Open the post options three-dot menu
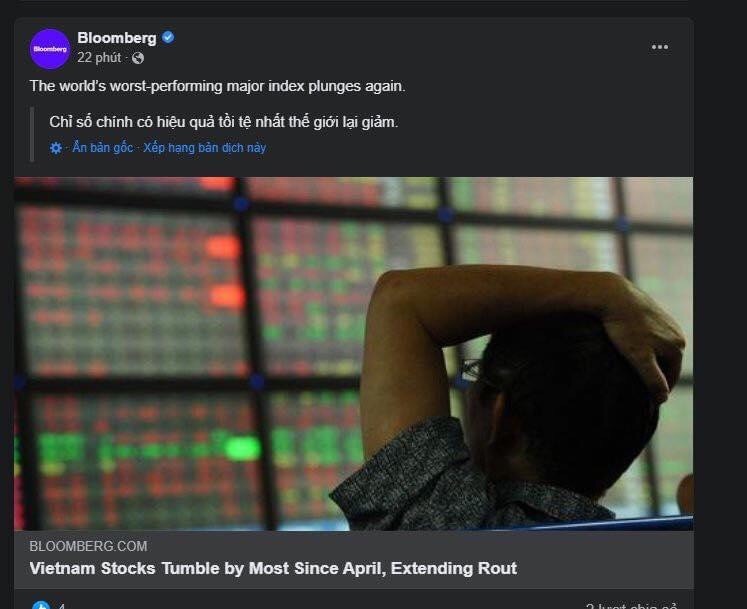This screenshot has width=747, height=609. pos(660,47)
